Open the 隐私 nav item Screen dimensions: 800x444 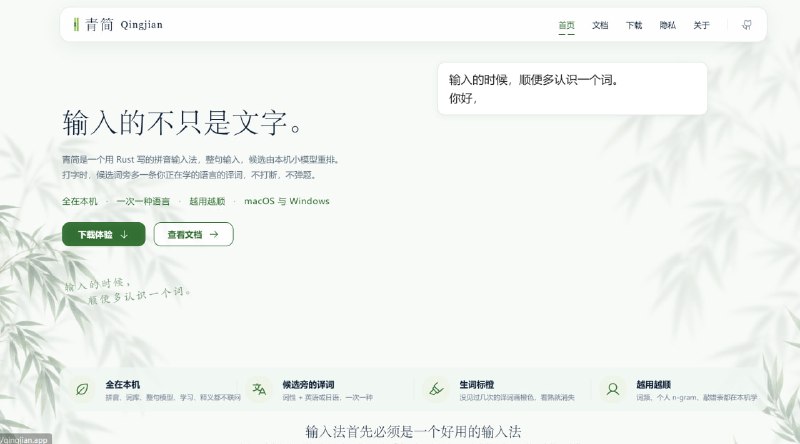tap(667, 25)
